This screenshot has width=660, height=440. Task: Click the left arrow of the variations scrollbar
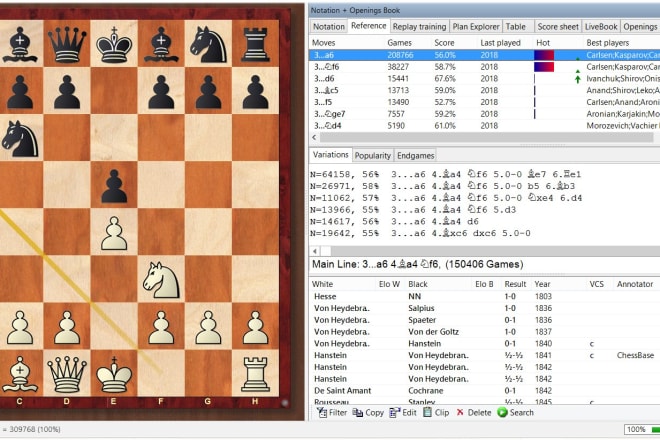(x=314, y=251)
